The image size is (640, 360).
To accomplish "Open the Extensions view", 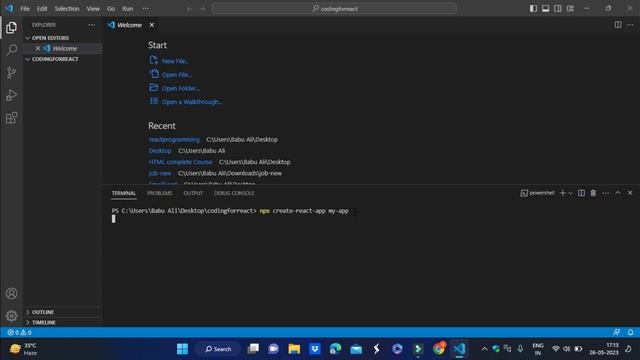I will pos(11,118).
